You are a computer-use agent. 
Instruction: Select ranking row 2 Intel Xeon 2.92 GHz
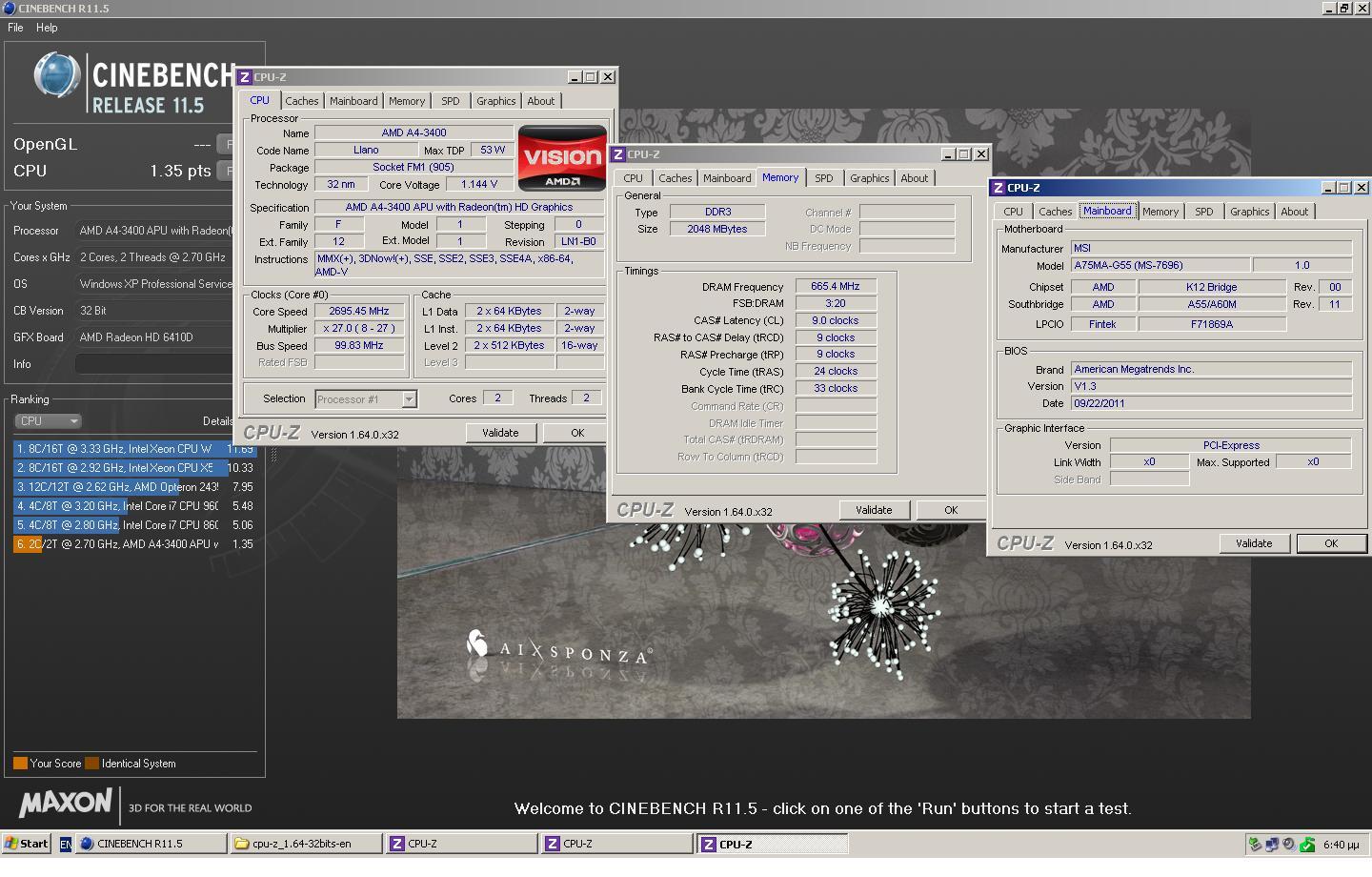[134, 468]
